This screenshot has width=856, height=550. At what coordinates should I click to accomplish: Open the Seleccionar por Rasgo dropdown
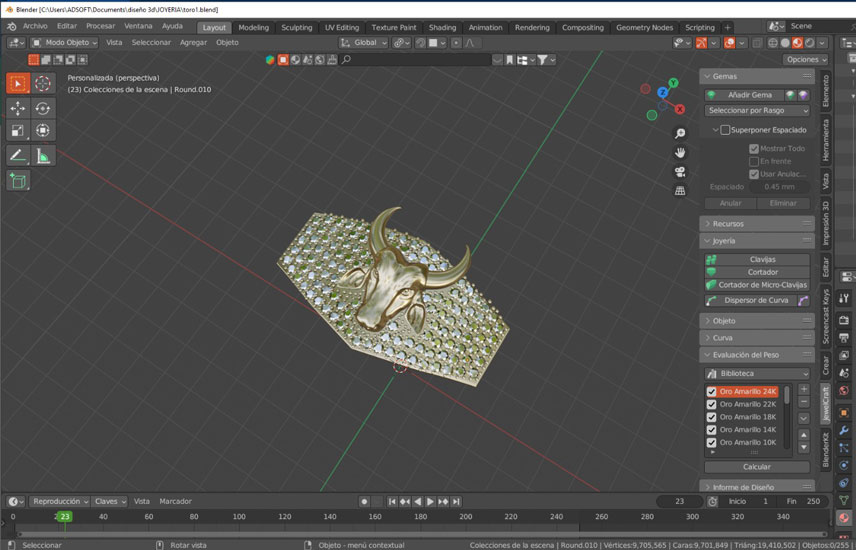[x=757, y=111]
